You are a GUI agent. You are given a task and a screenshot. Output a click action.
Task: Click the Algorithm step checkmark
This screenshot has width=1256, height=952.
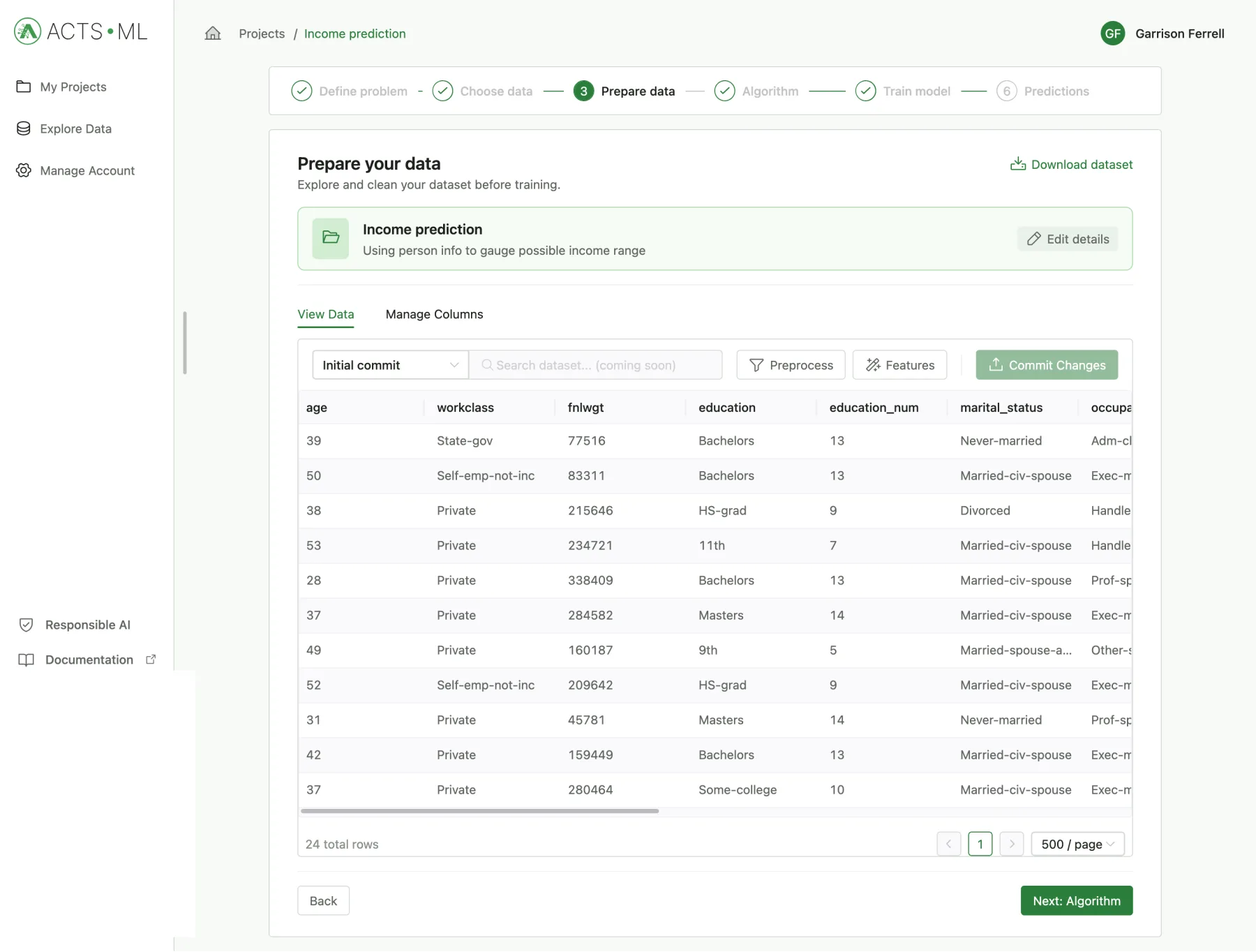click(x=724, y=91)
